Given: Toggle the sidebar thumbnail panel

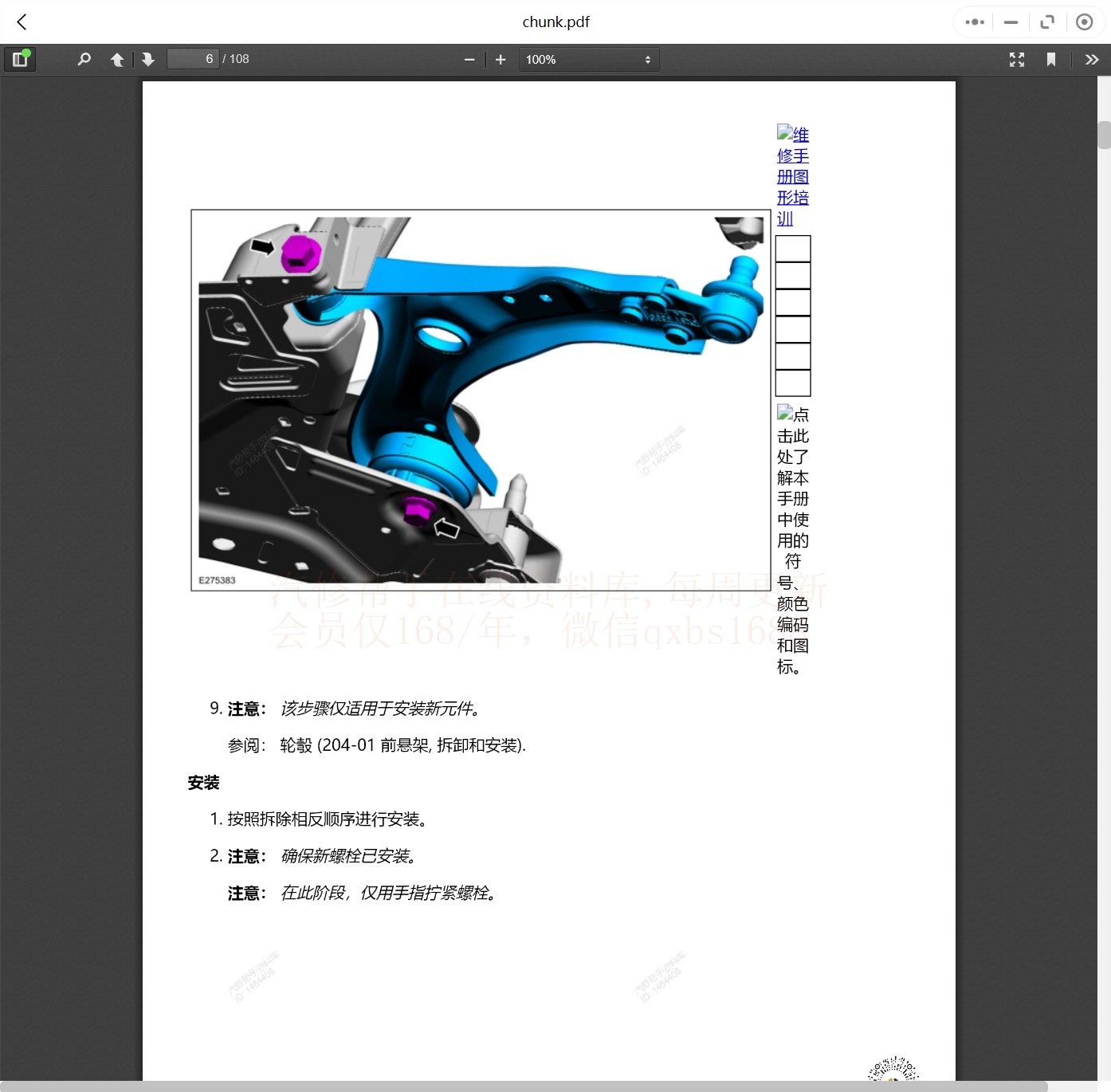Looking at the screenshot, I should coord(20,58).
